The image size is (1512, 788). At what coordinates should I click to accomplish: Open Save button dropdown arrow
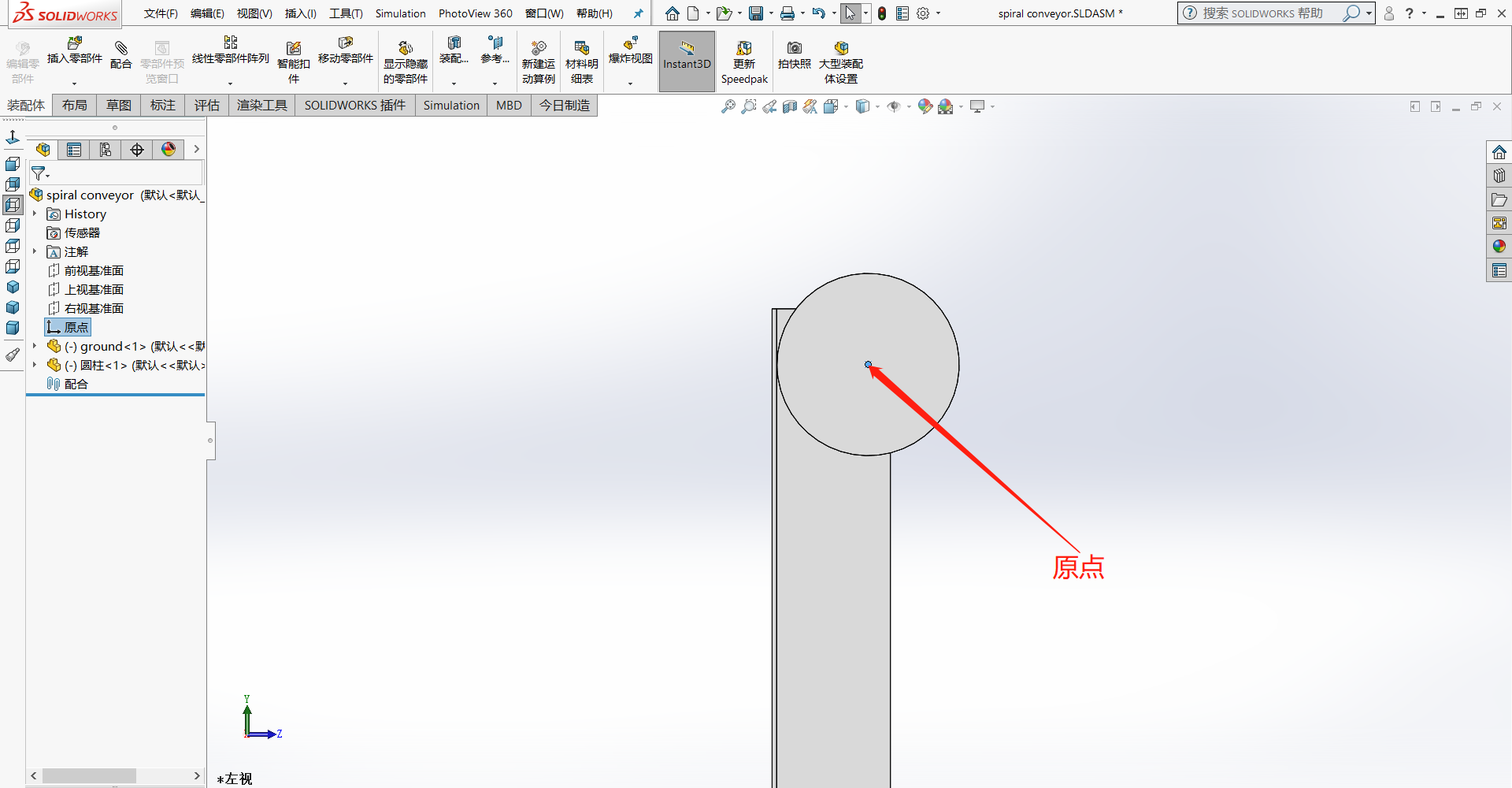click(771, 13)
